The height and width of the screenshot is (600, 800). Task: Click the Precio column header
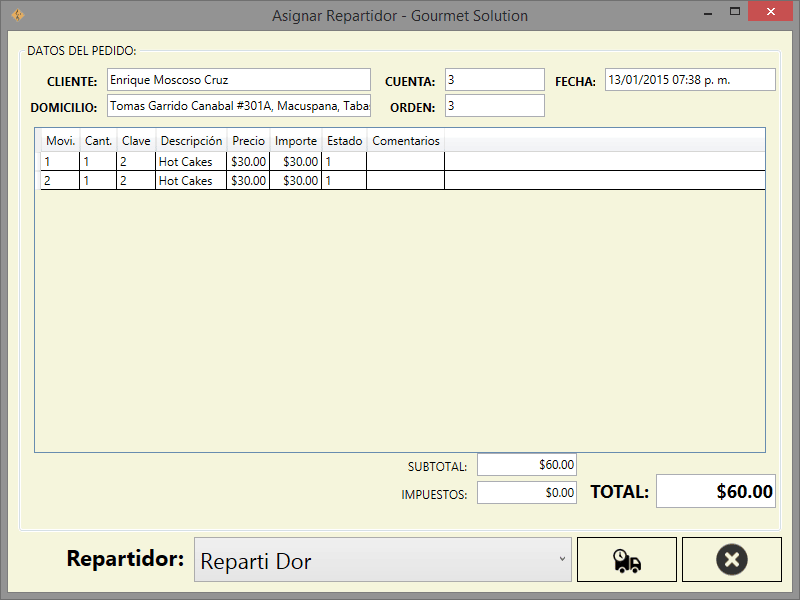pyautogui.click(x=248, y=141)
